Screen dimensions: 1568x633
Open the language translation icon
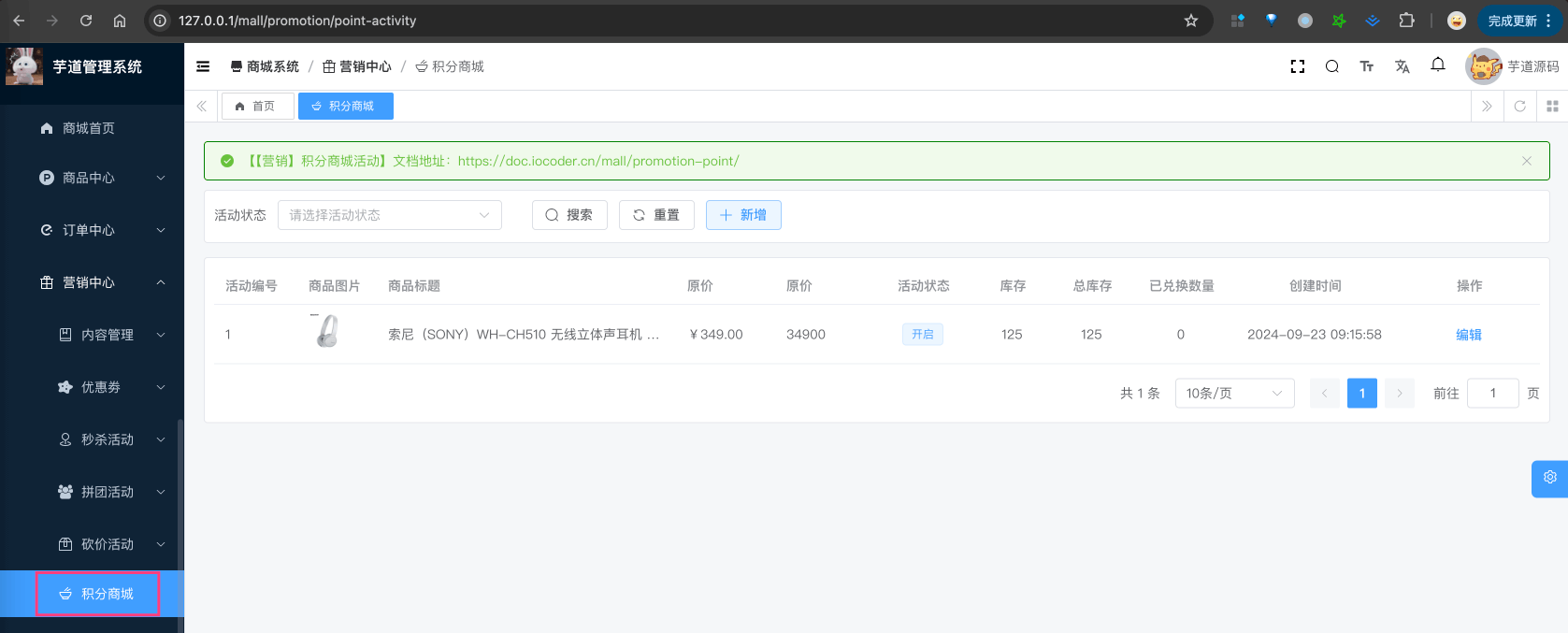pyautogui.click(x=1402, y=66)
